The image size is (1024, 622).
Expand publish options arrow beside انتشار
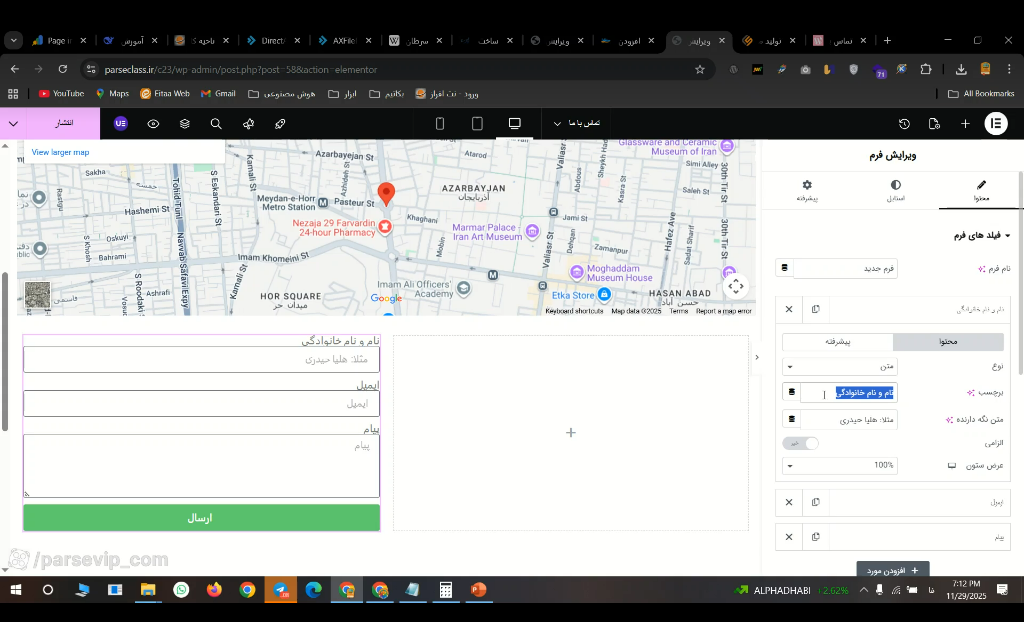[13, 123]
